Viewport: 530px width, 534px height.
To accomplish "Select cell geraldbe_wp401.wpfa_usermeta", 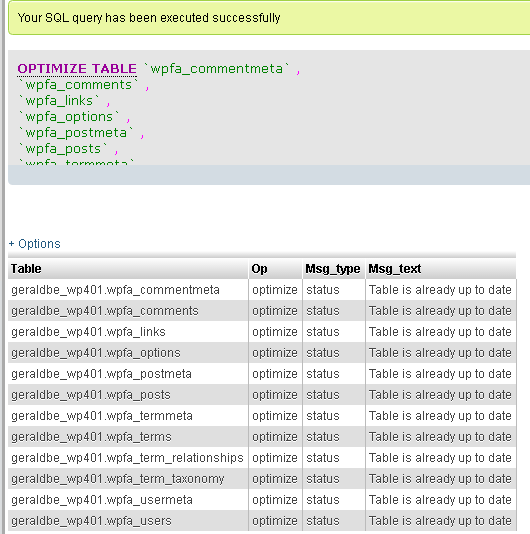I will [128, 500].
